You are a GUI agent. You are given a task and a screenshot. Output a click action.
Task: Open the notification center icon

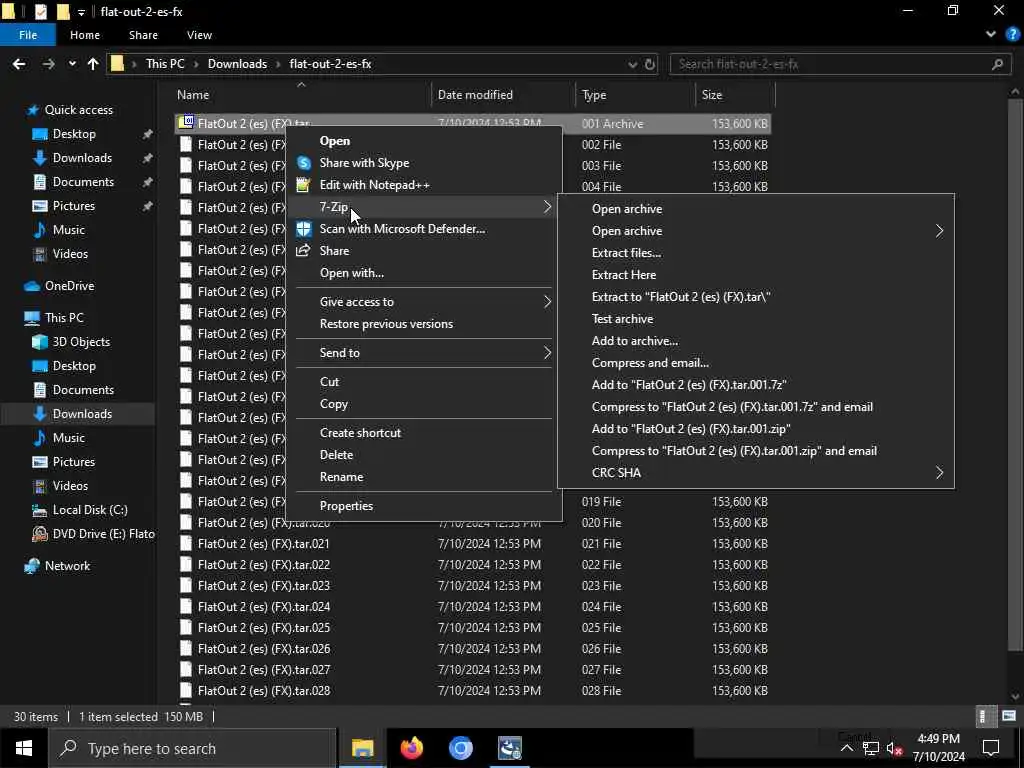pyautogui.click(x=991, y=748)
